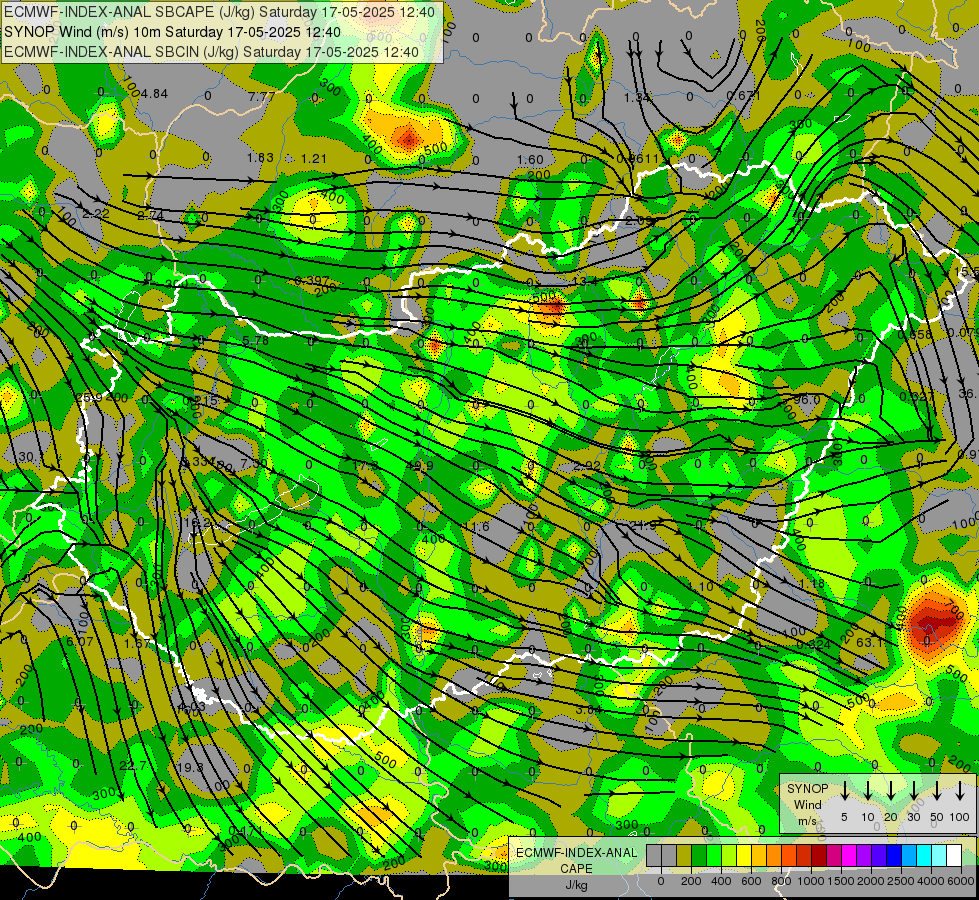Click the '49.9' value on the map

tap(420, 465)
